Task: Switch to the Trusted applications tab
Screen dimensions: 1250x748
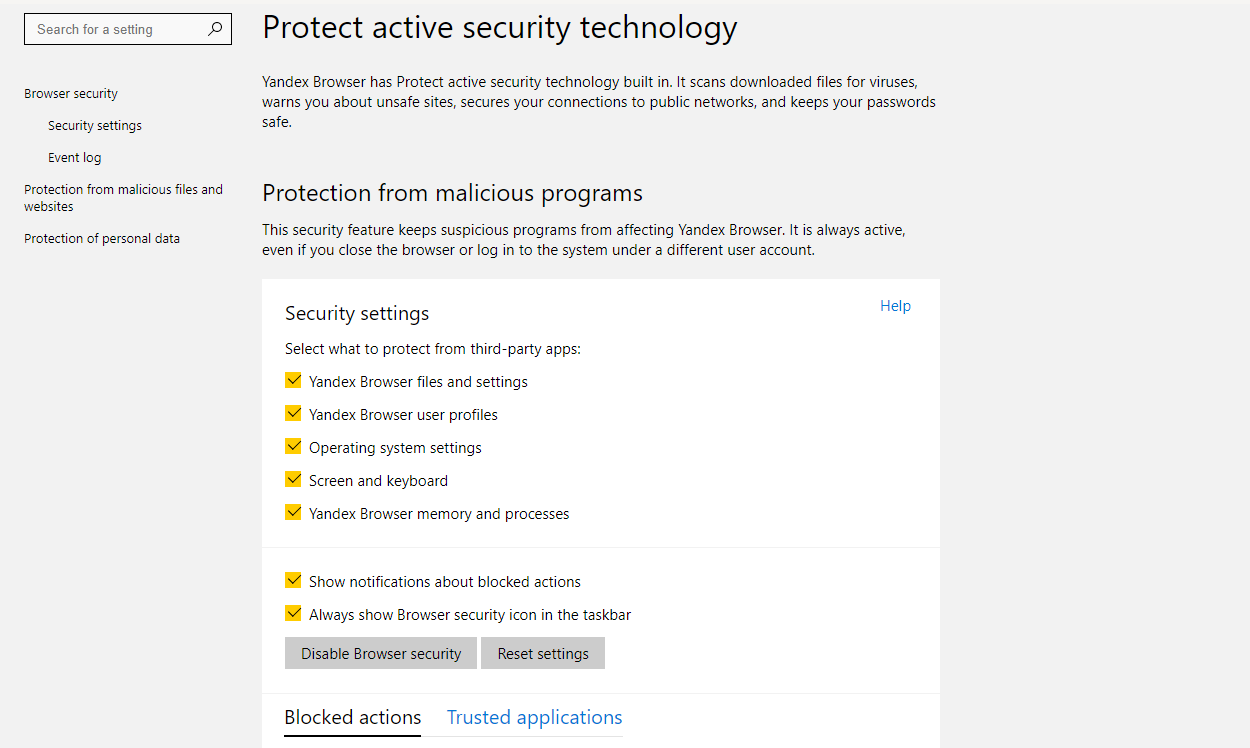Action: point(534,717)
